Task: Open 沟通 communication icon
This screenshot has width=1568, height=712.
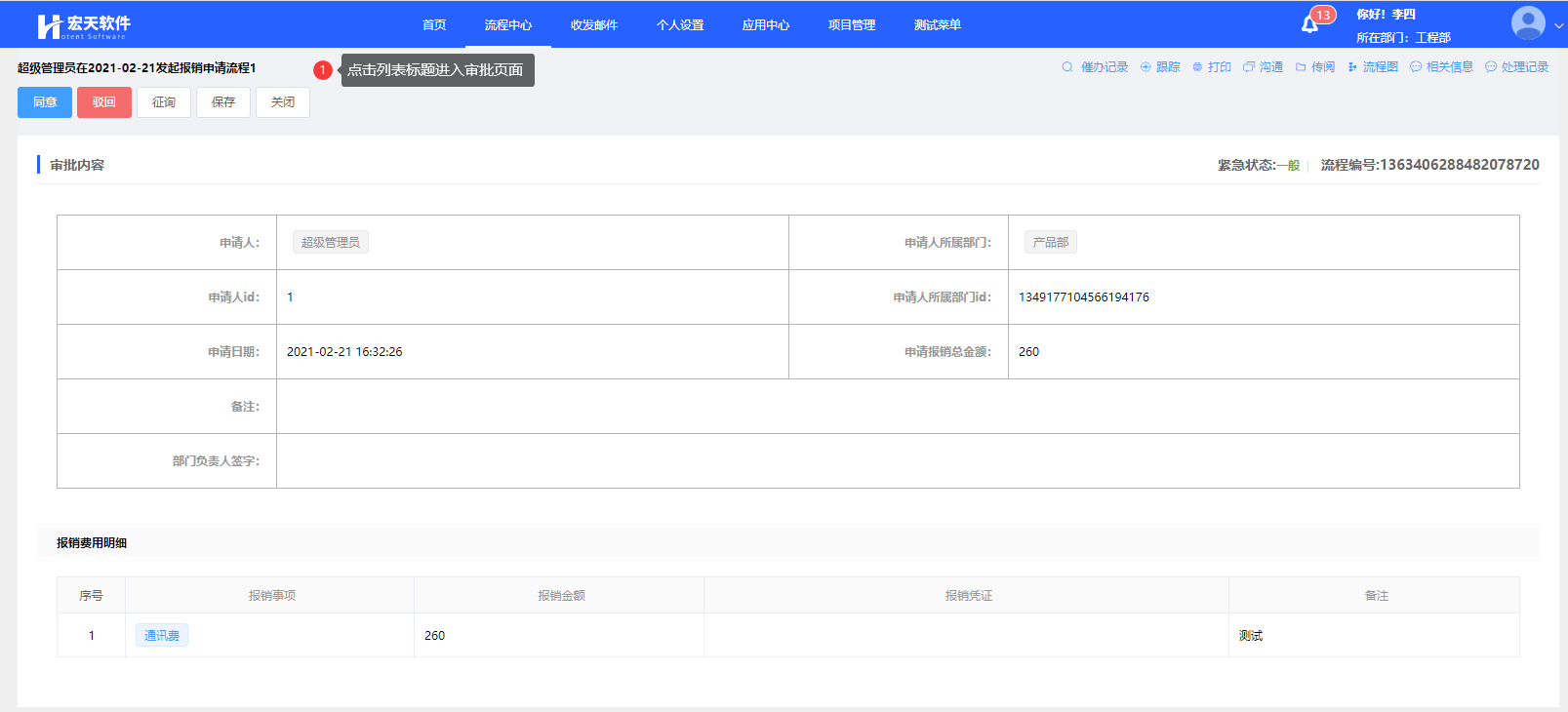Action: pyautogui.click(x=1249, y=67)
